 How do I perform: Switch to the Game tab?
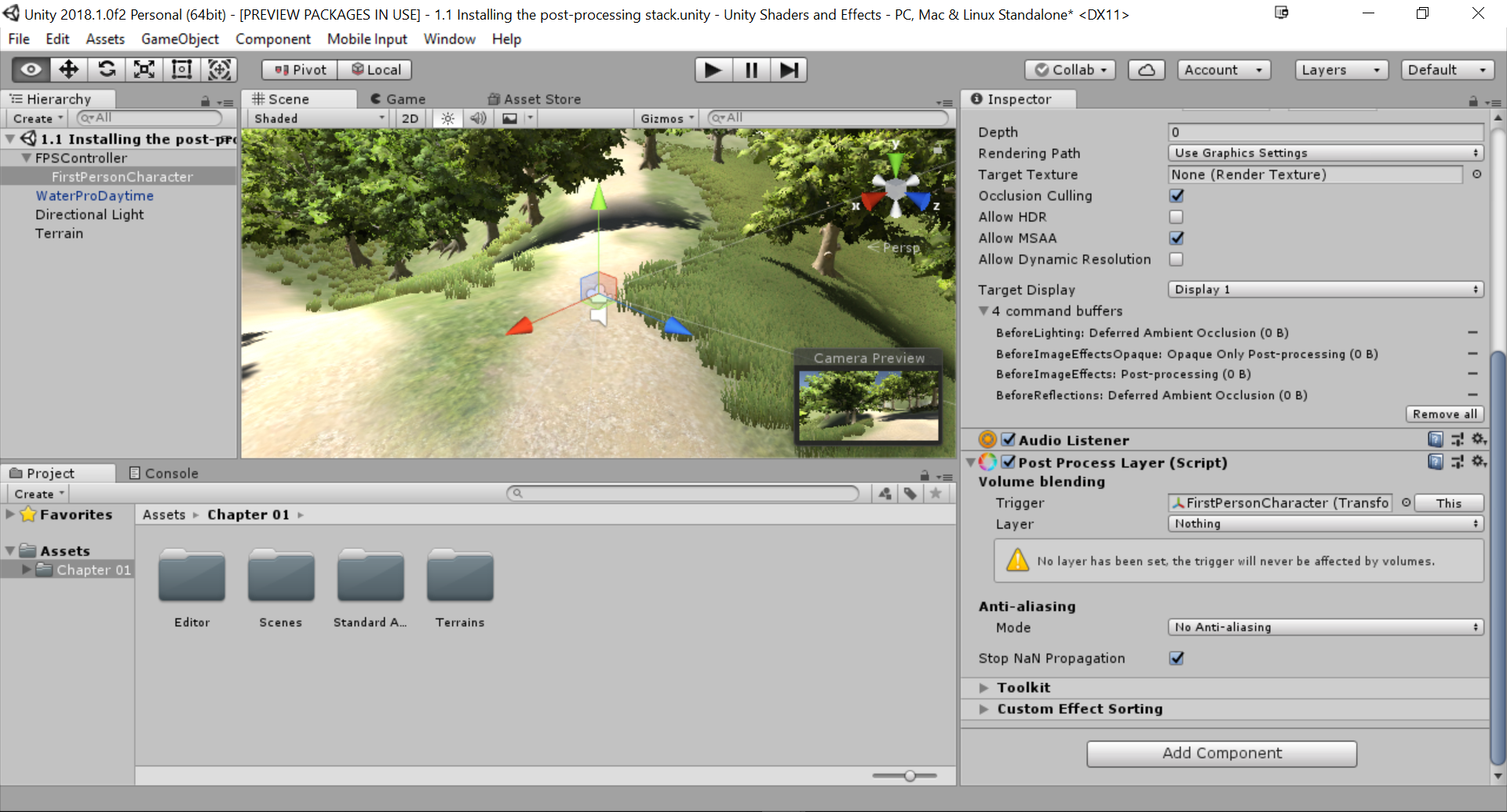click(398, 99)
